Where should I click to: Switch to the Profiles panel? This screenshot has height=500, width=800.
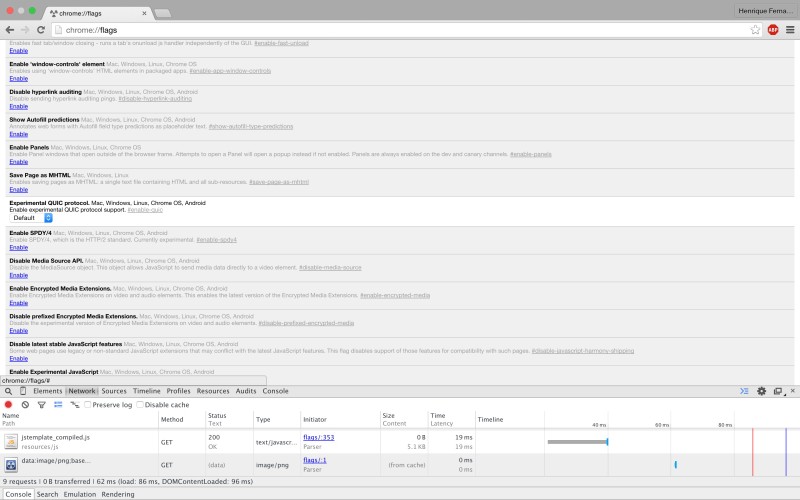(178, 391)
